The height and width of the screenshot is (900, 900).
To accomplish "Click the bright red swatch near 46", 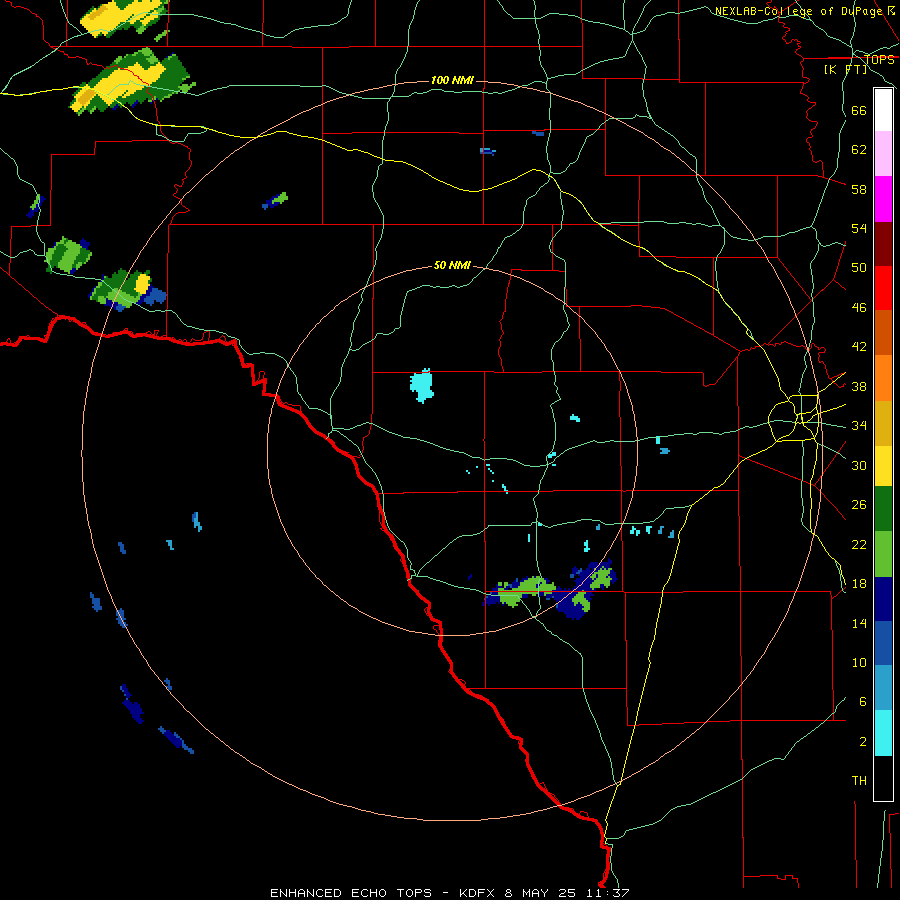I will tap(883, 288).
